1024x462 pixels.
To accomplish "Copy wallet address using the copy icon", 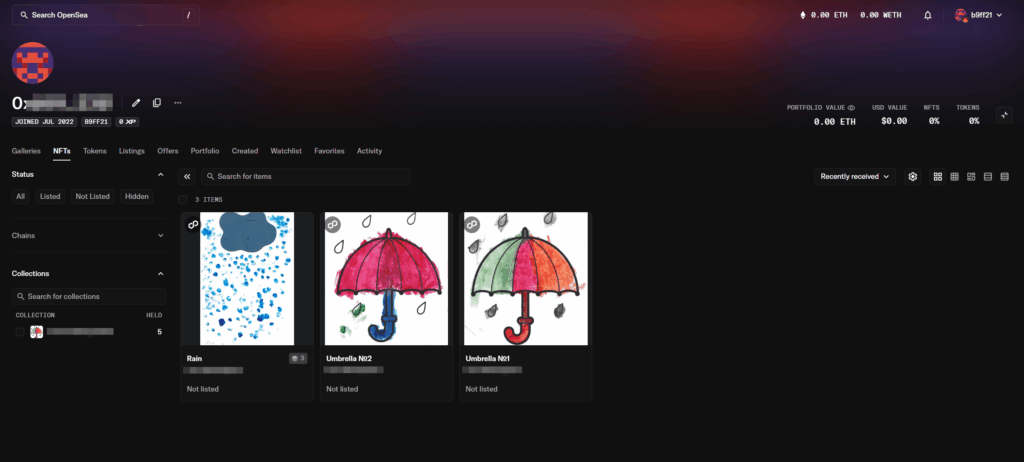I will click(157, 102).
